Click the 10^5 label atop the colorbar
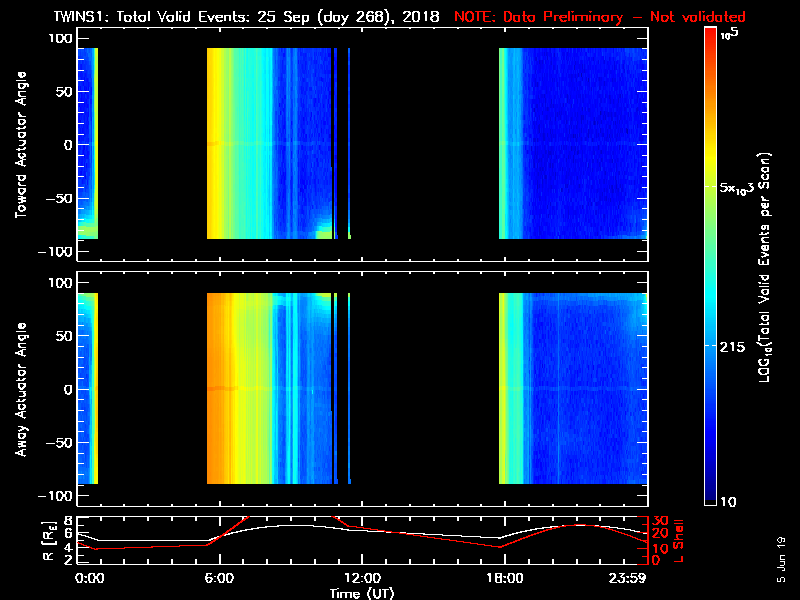This screenshot has height=600, width=800. click(x=734, y=32)
